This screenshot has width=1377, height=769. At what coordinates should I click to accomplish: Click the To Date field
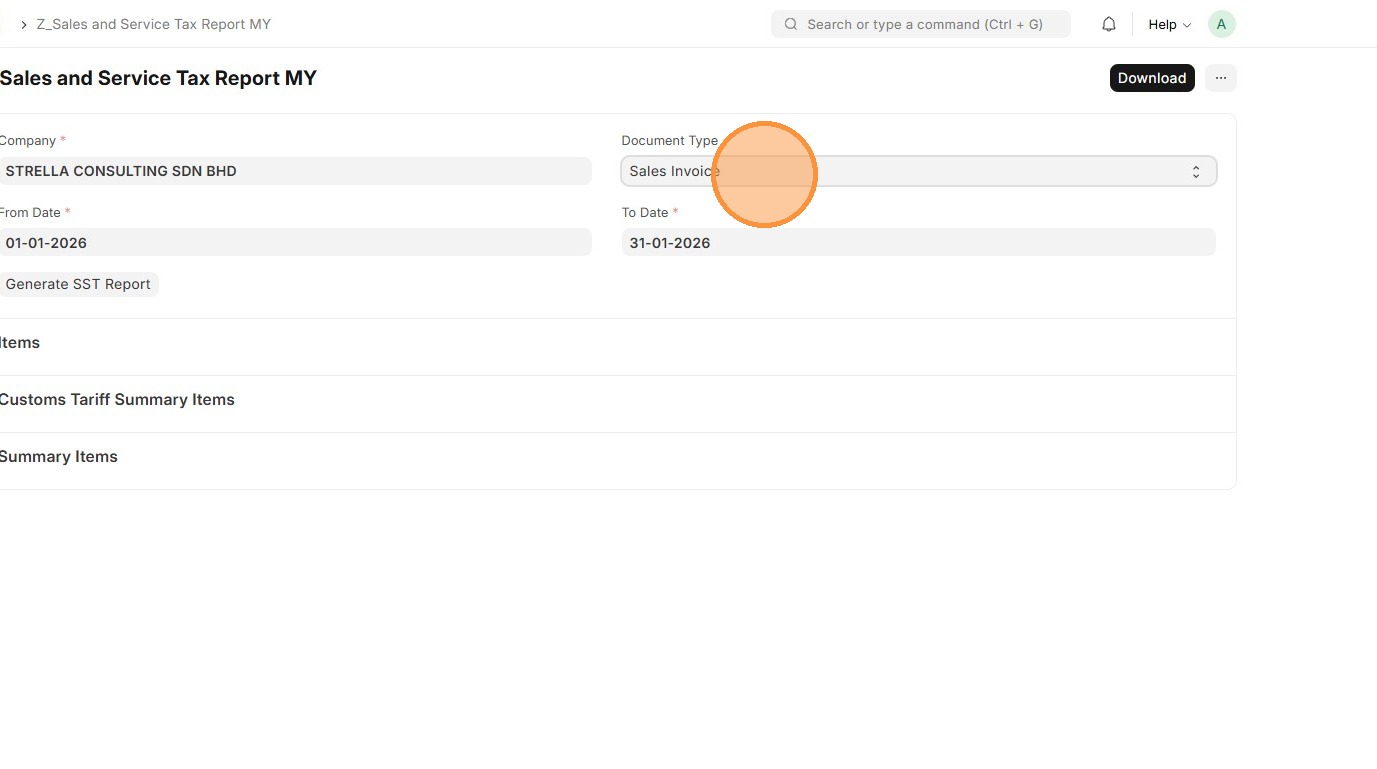[918, 243]
